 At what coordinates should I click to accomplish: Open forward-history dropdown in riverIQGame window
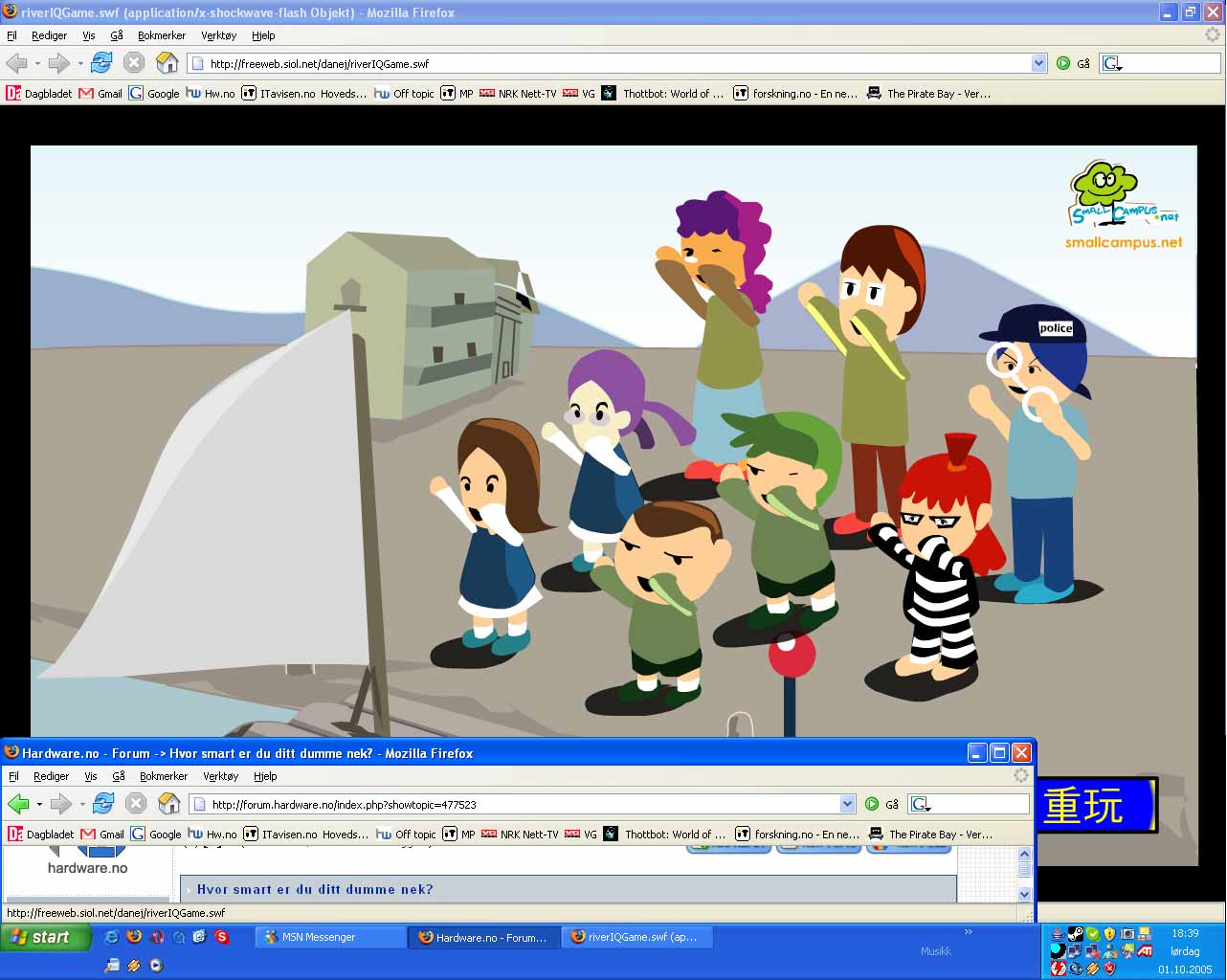(x=80, y=64)
